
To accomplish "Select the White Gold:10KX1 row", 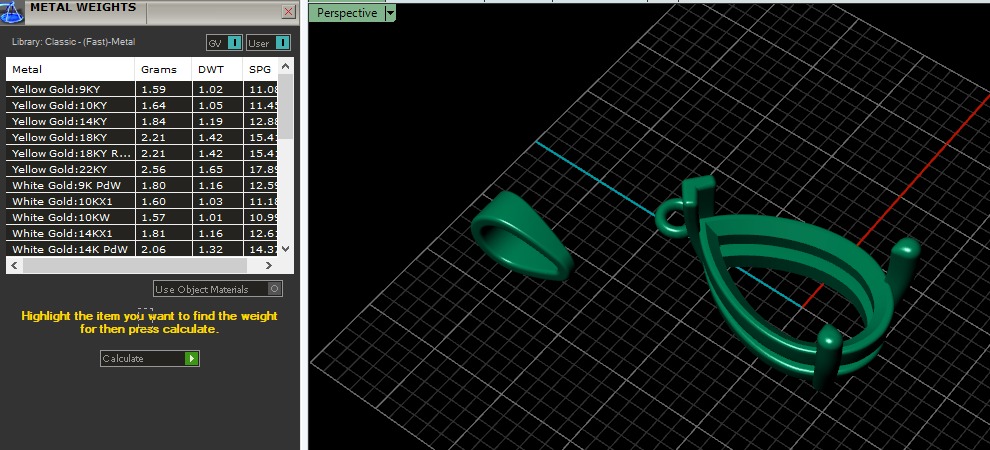I will 141,201.
